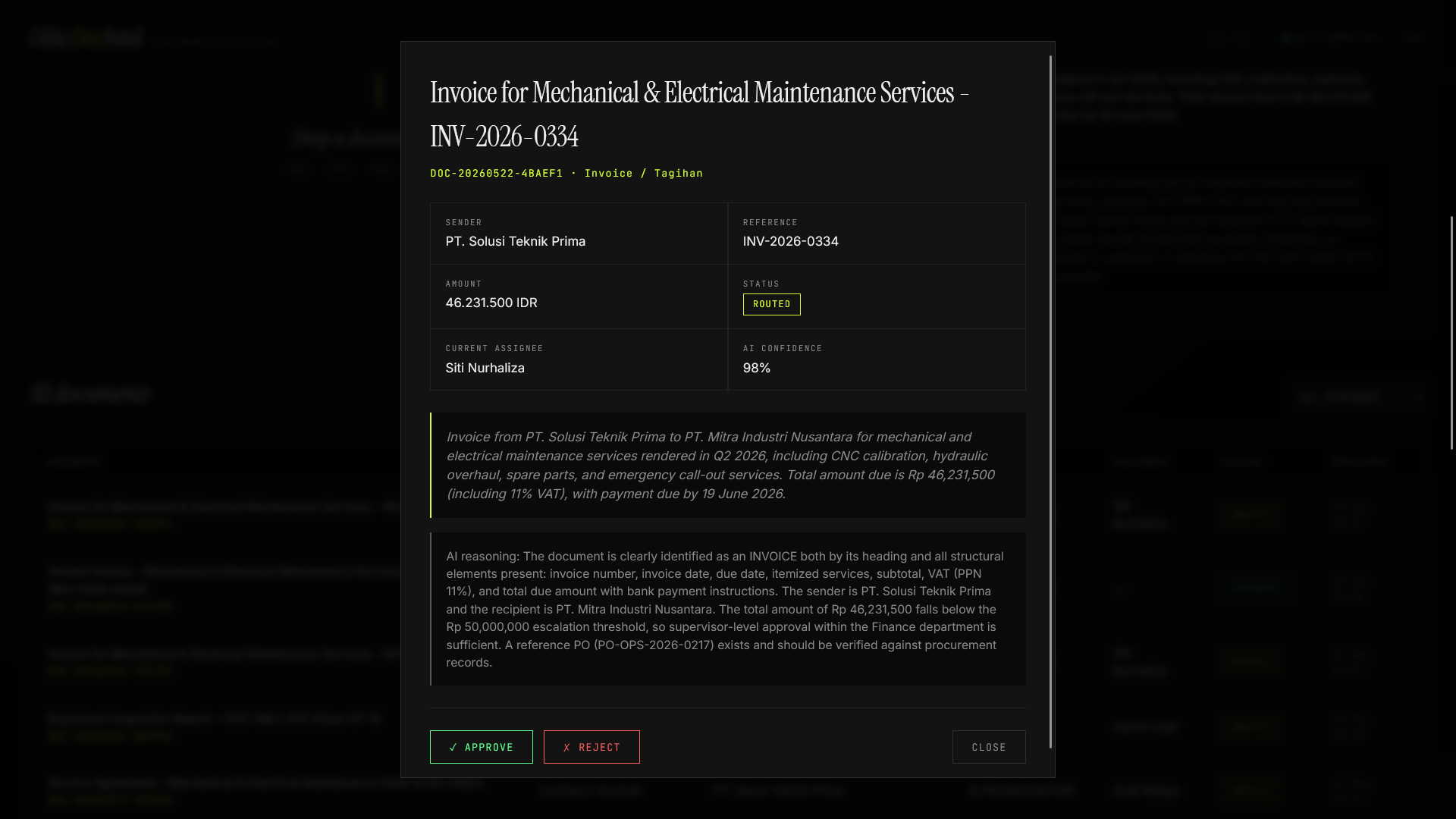The width and height of the screenshot is (1456, 819).
Task: Select amount value 46.231.500 IDR
Action: tap(491, 303)
